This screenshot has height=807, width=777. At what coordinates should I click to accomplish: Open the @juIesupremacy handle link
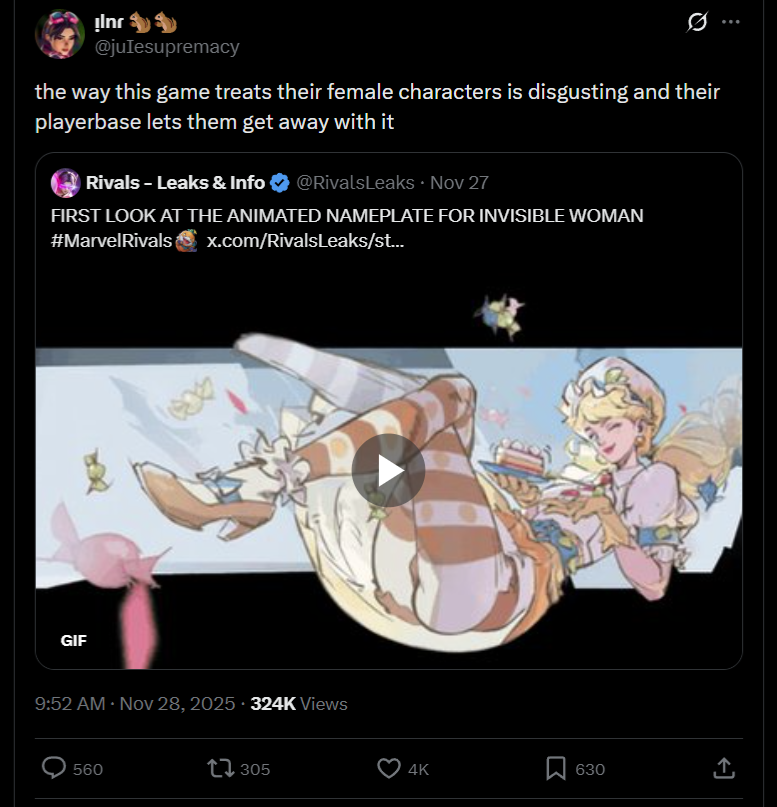click(167, 47)
